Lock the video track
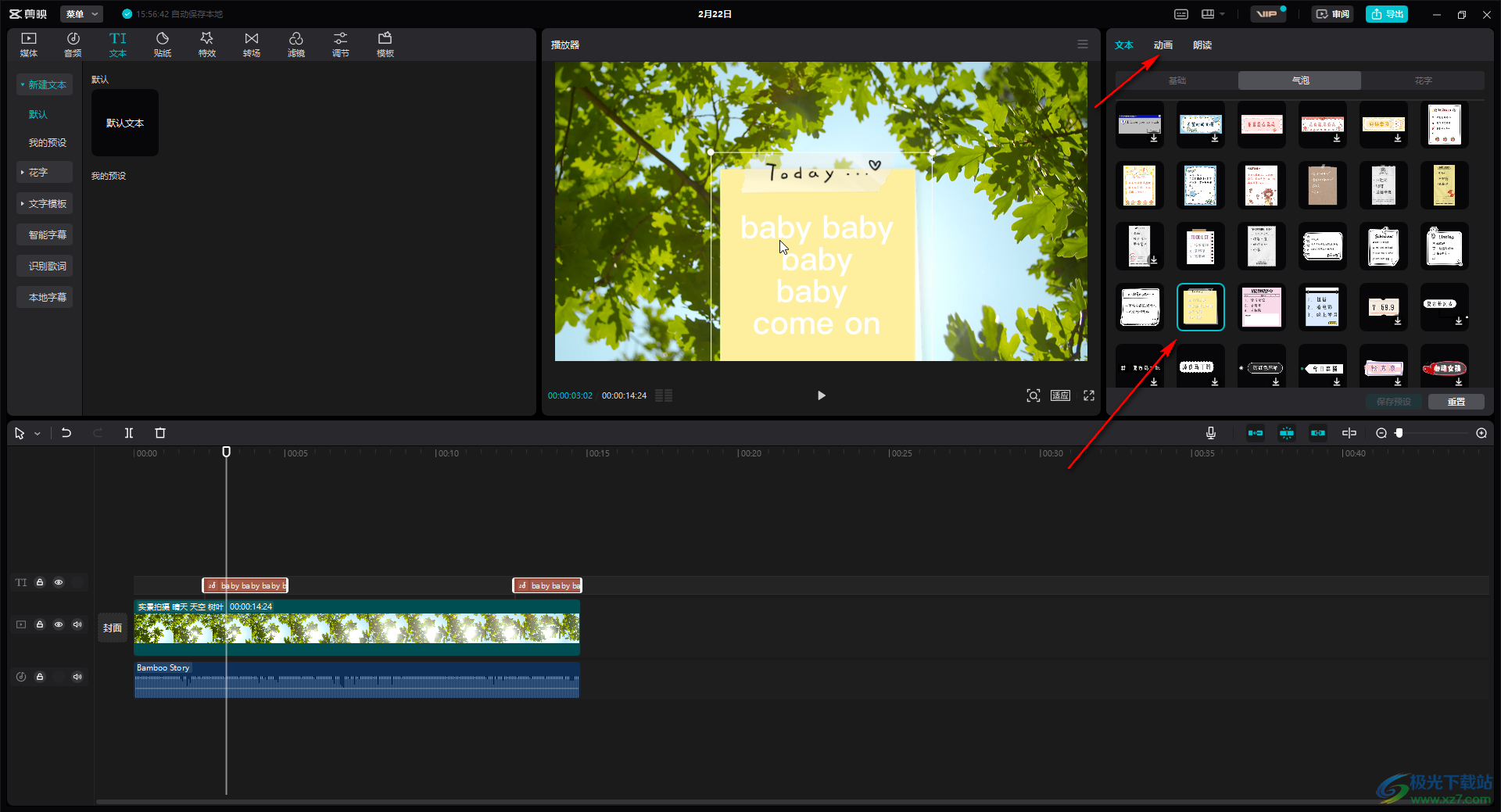This screenshot has width=1501, height=812. click(x=40, y=624)
